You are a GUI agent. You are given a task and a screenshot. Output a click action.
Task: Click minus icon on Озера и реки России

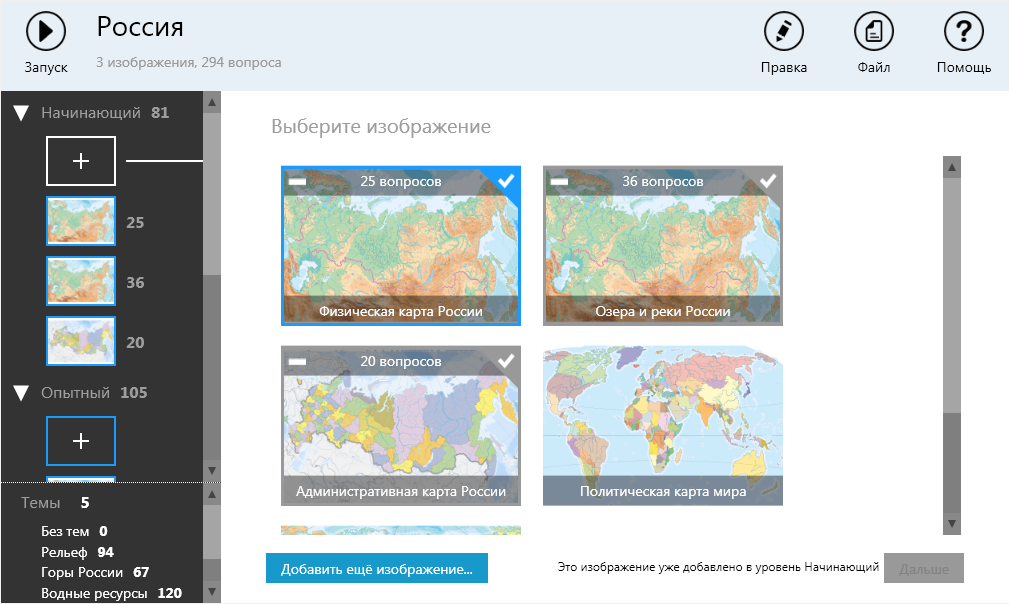pos(559,182)
